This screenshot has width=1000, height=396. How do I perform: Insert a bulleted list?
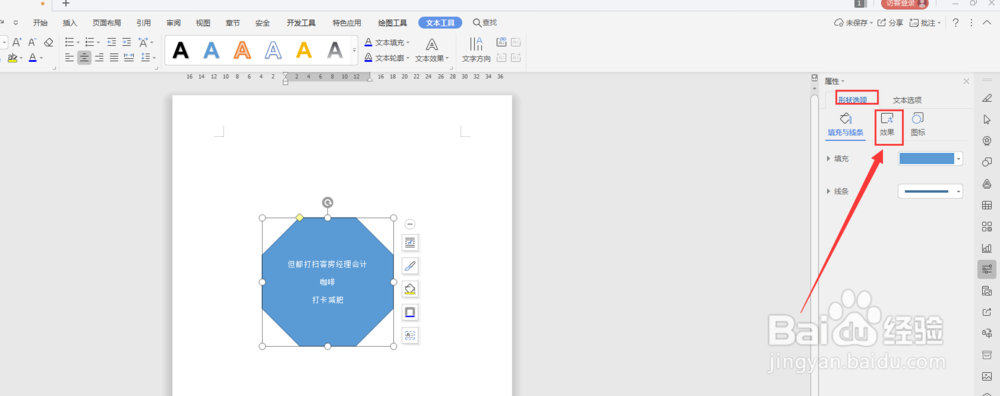(70, 42)
